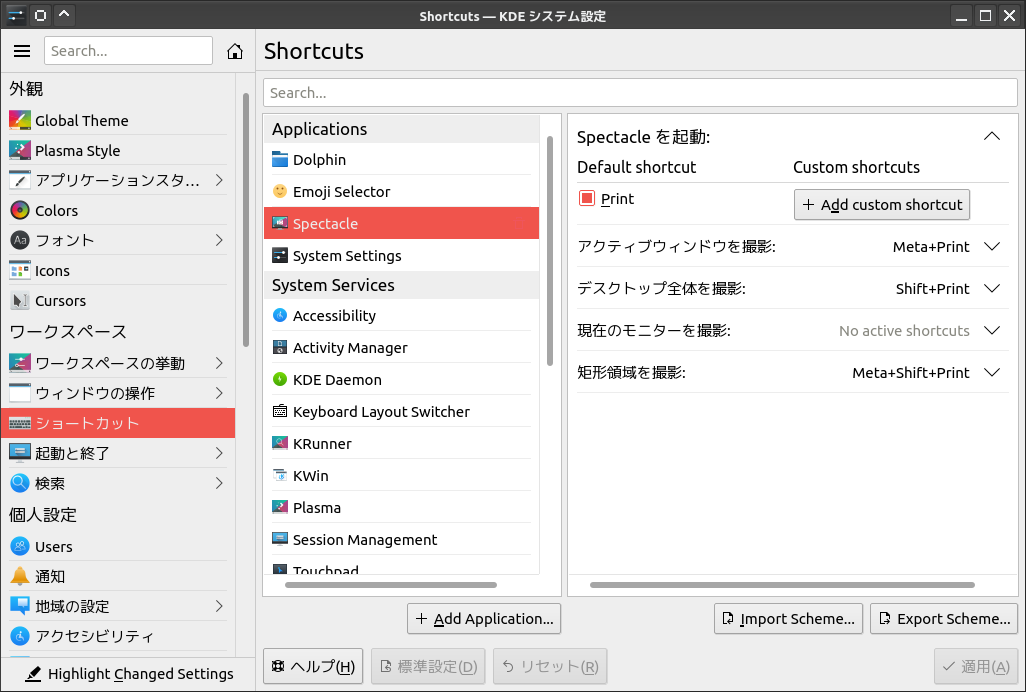Select the Dolphin folder icon
Viewport: 1026px width, 692px height.
tap(280, 159)
